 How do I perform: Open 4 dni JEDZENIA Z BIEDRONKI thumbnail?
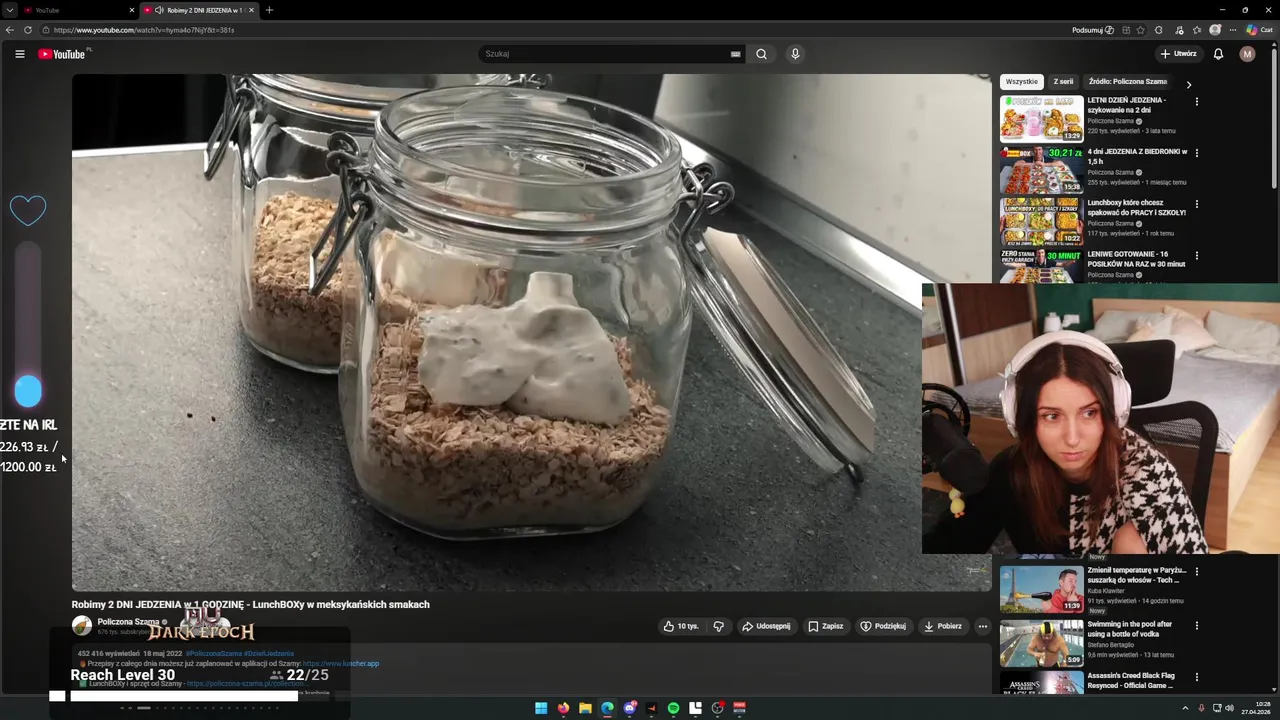click(1041, 170)
